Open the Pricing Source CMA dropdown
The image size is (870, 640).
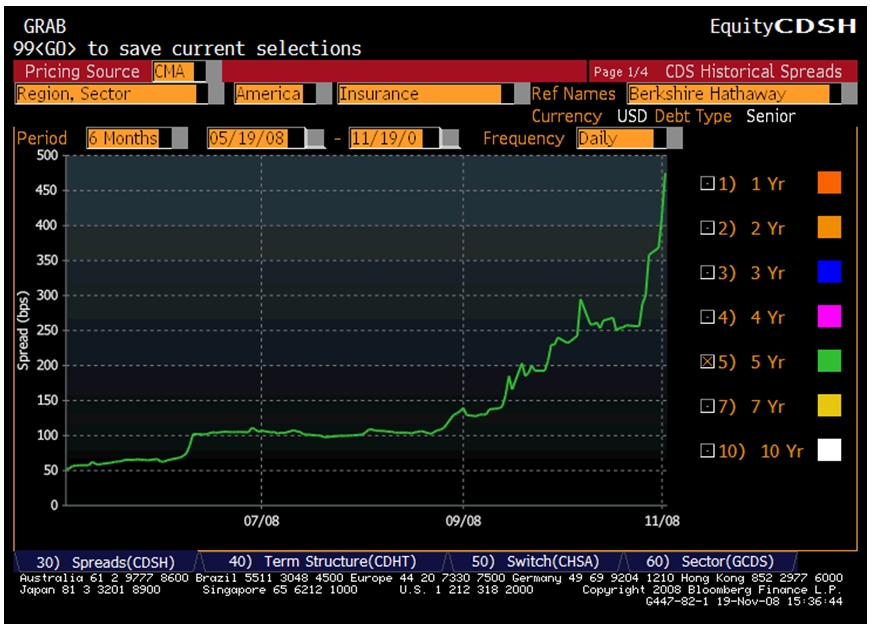(x=214, y=72)
